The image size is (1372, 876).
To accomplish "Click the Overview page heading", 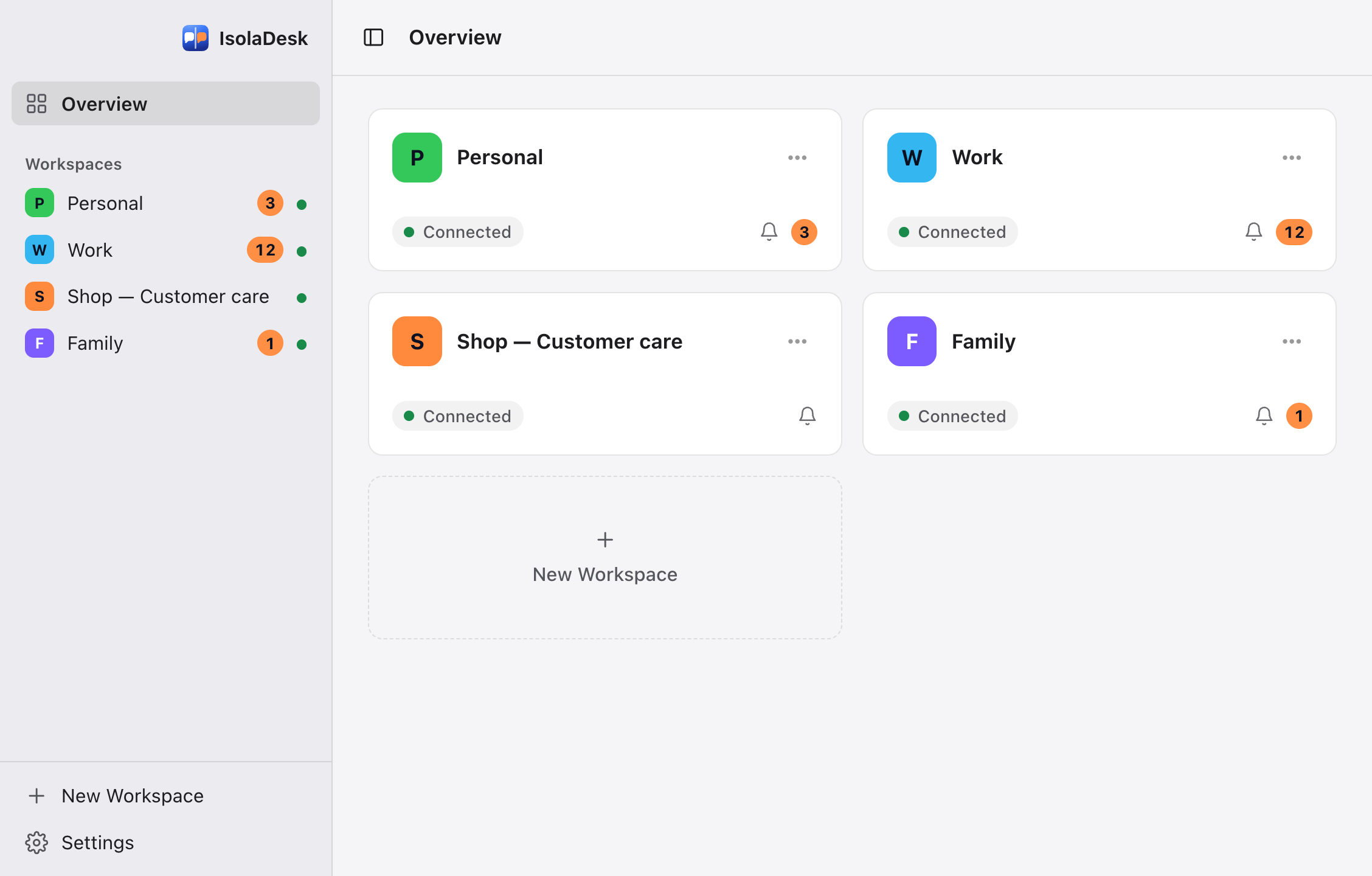I will 455,38.
